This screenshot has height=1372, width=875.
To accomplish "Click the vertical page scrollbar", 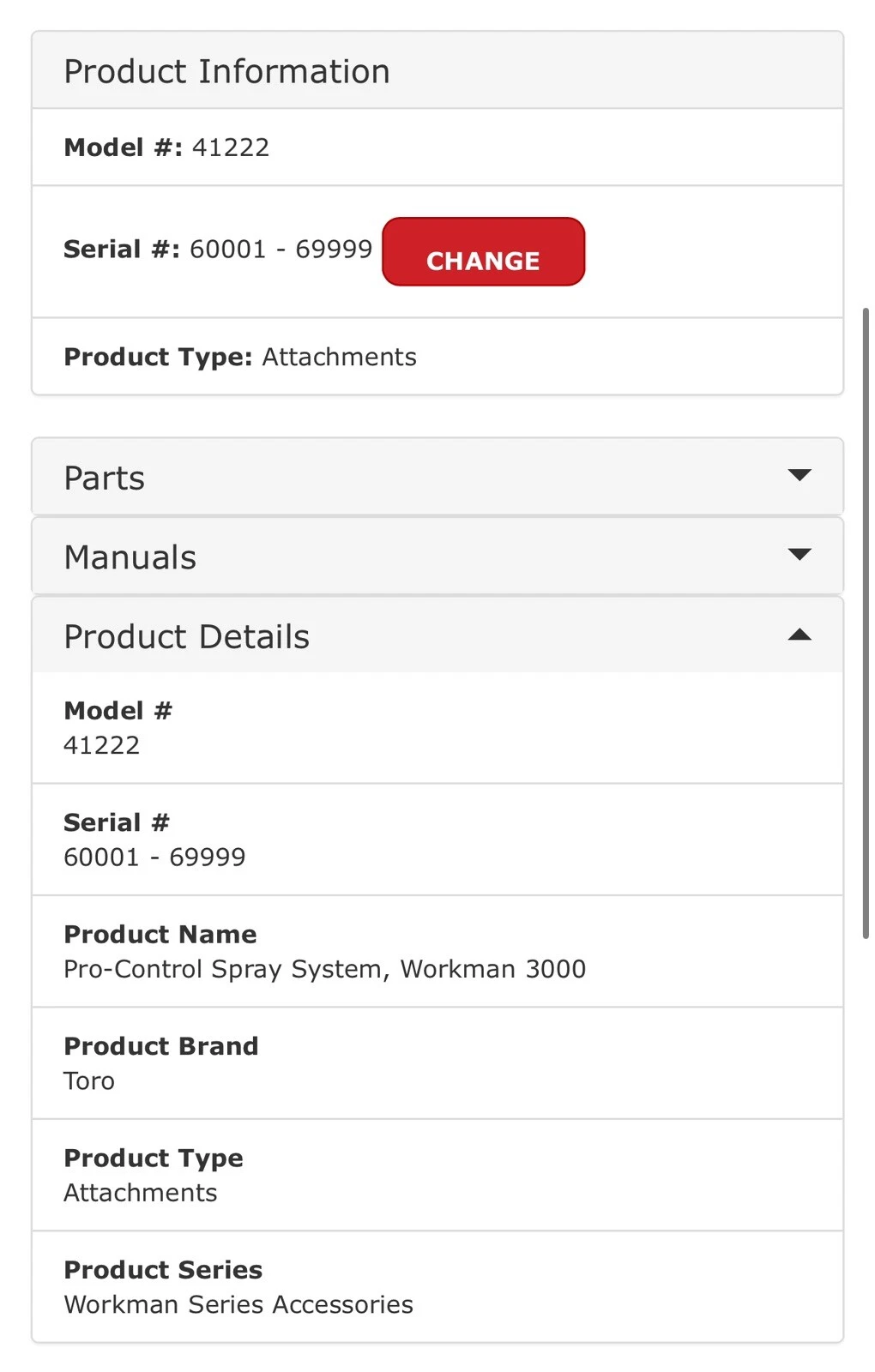I will point(865,623).
